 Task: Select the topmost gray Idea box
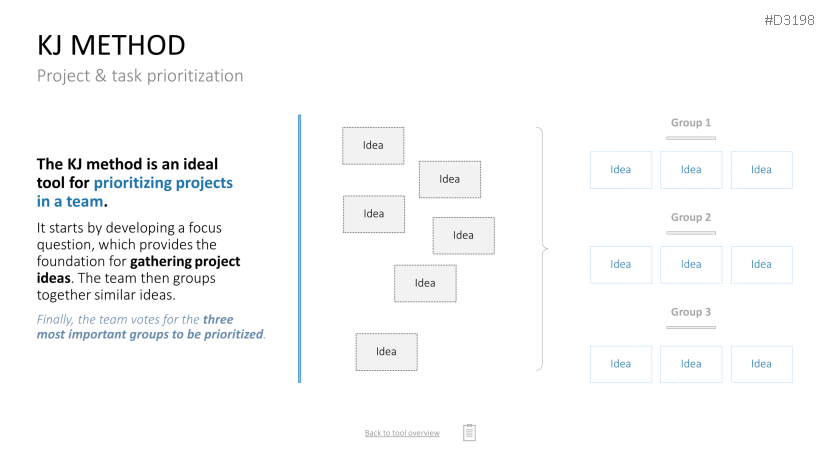pos(373,145)
